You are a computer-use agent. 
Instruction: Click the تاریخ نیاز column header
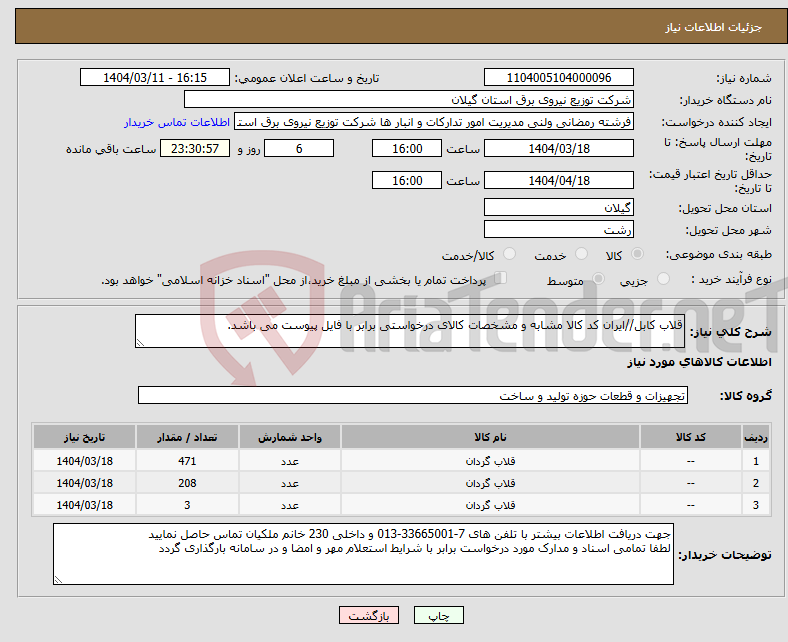pyautogui.click(x=84, y=437)
